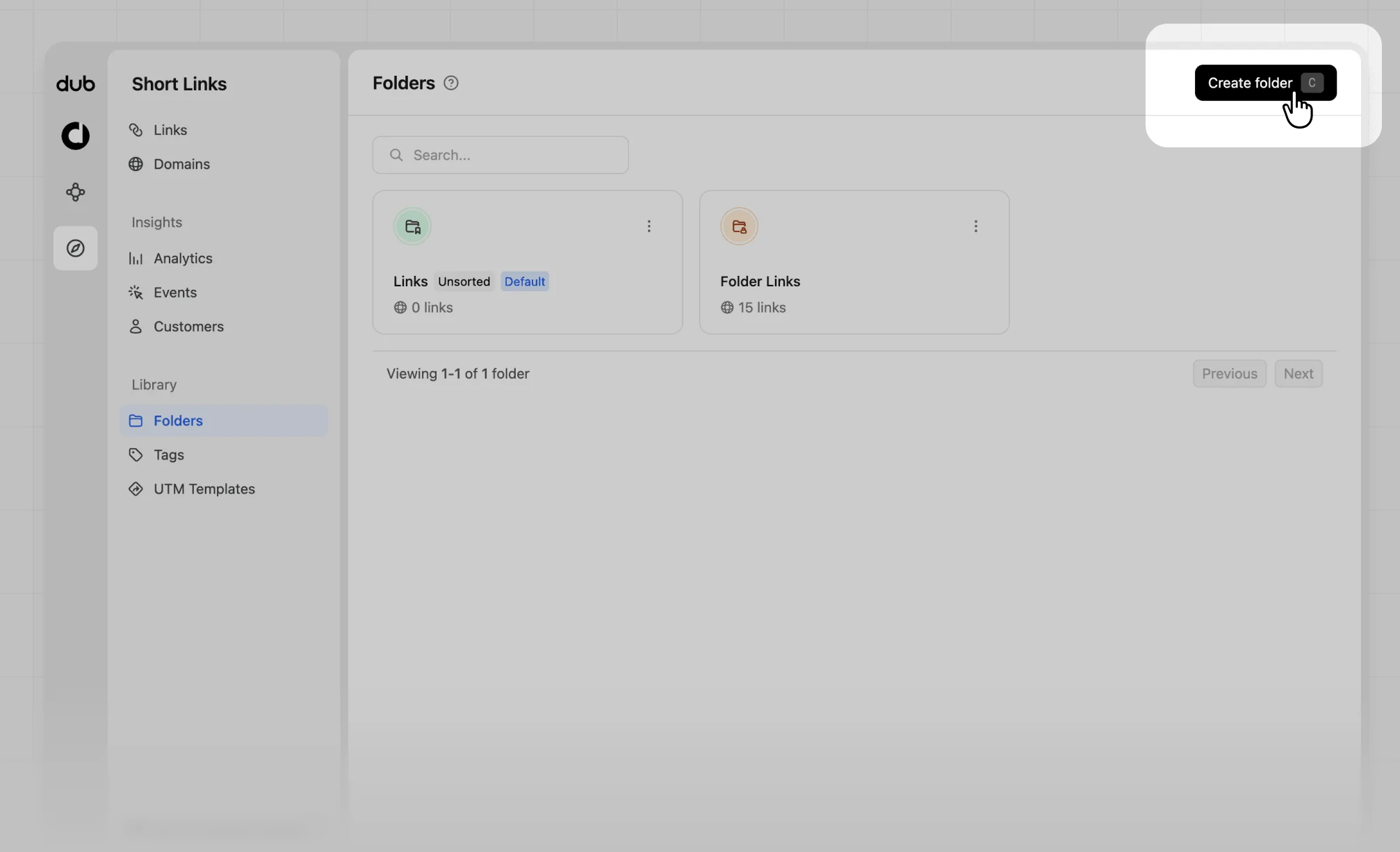This screenshot has height=852, width=1400.
Task: Open the Links card three-dot menu
Action: [x=649, y=226]
